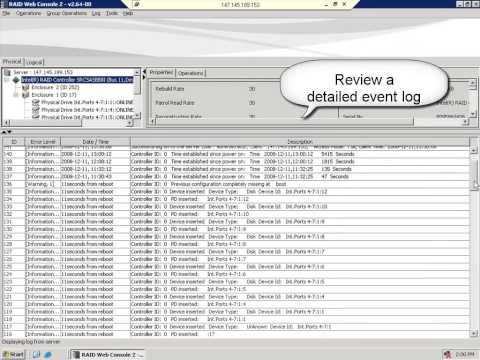Collapse left pane with splitter left arrow

click(144, 71)
